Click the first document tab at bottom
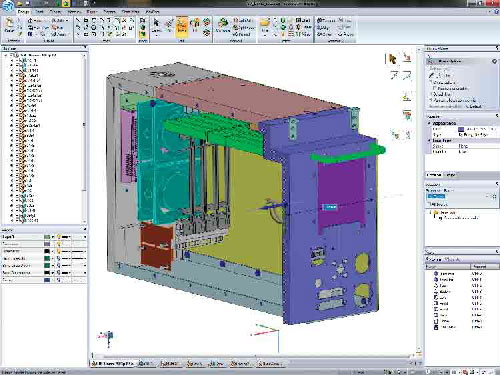 coord(113,364)
